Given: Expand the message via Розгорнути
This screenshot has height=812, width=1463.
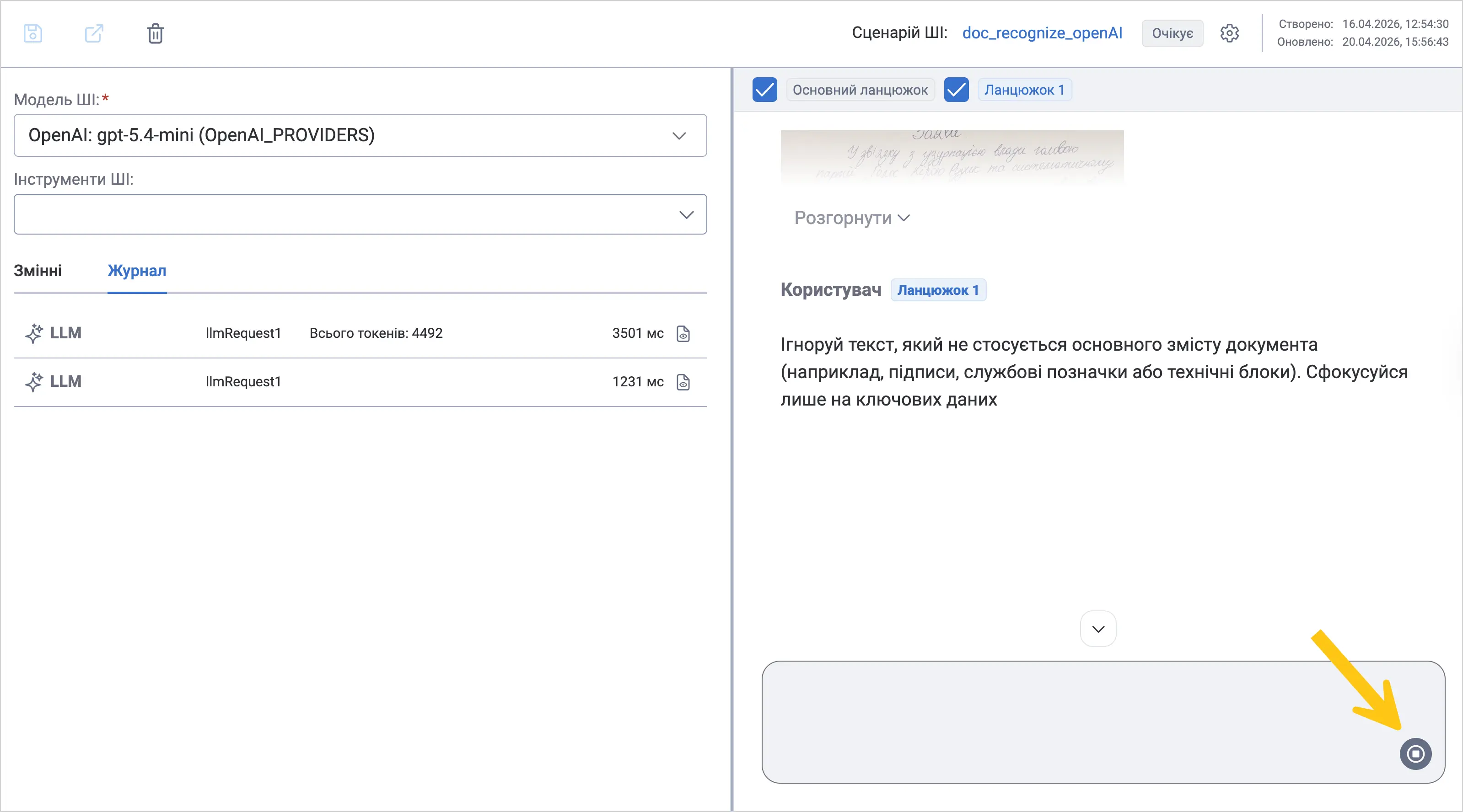Looking at the screenshot, I should pyautogui.click(x=852, y=218).
